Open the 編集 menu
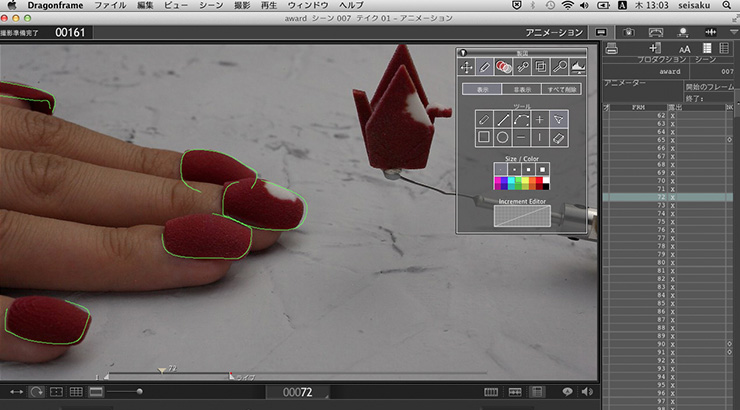The width and height of the screenshot is (740, 410). pos(145,5)
